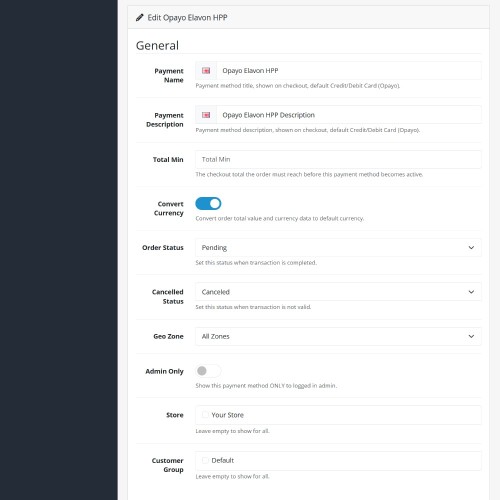This screenshot has width=500, height=500.
Task: Click the language flag icon in Payment Name
Action: coord(206,71)
